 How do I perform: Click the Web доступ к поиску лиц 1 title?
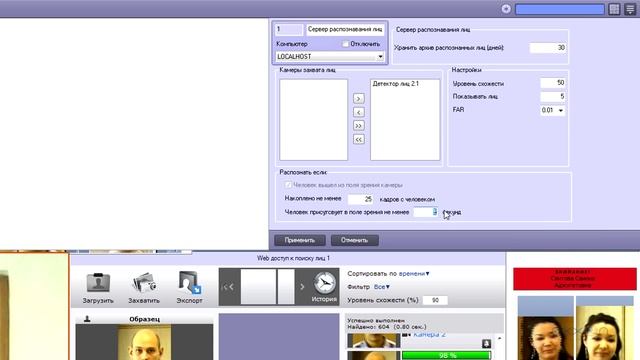tap(293, 258)
